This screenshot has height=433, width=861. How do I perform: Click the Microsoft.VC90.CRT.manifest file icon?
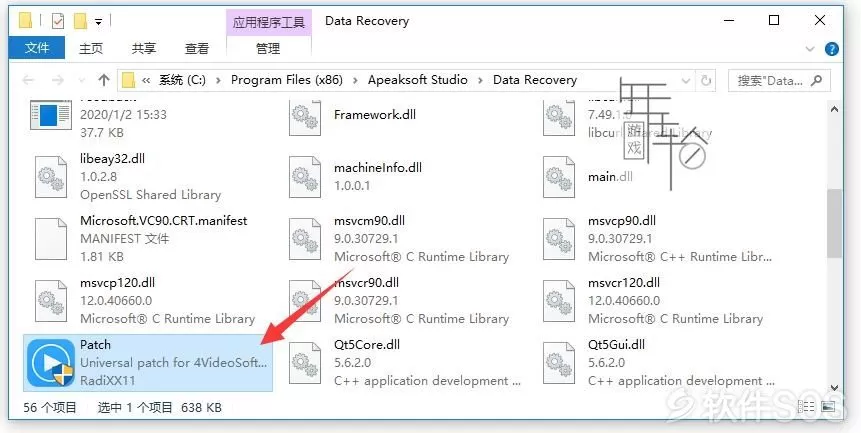coord(51,239)
